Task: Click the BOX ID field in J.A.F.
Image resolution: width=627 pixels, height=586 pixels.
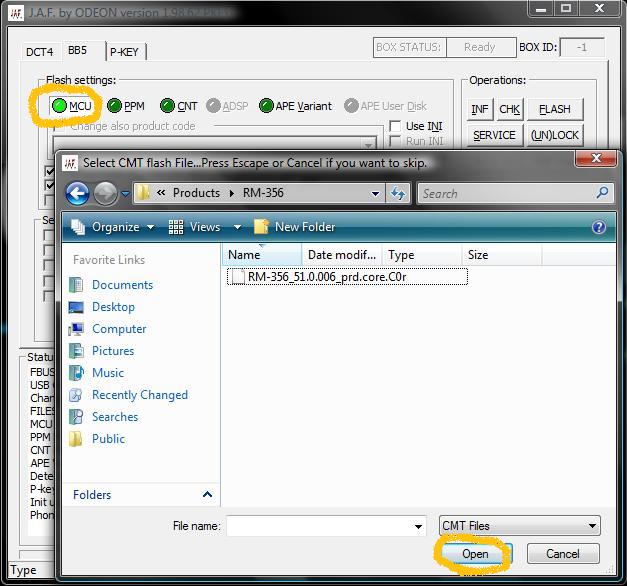Action: click(582, 48)
